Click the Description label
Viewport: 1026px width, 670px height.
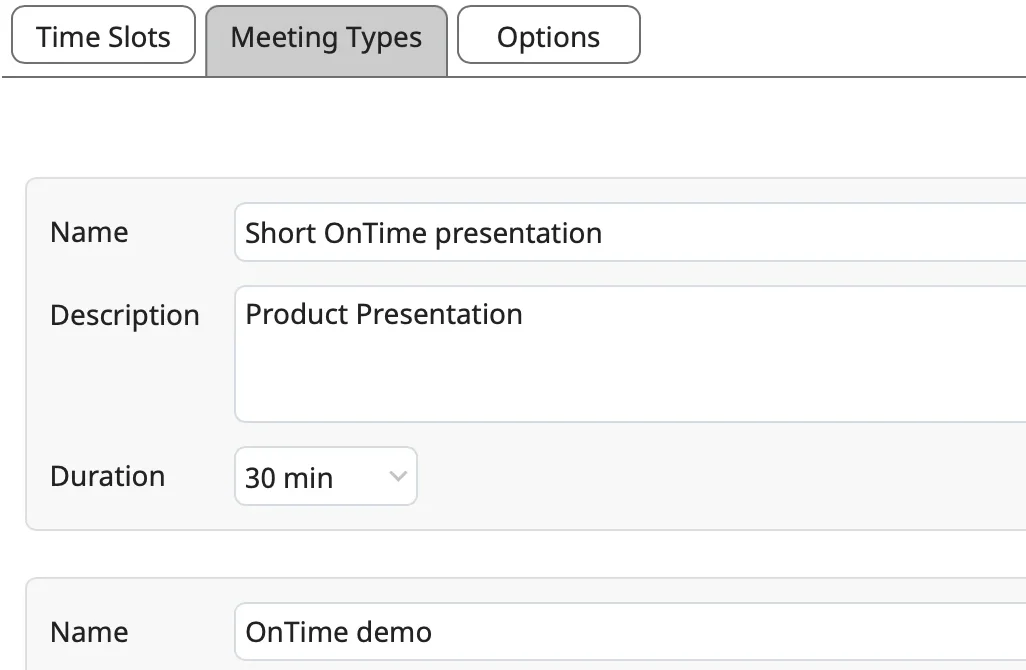[125, 315]
